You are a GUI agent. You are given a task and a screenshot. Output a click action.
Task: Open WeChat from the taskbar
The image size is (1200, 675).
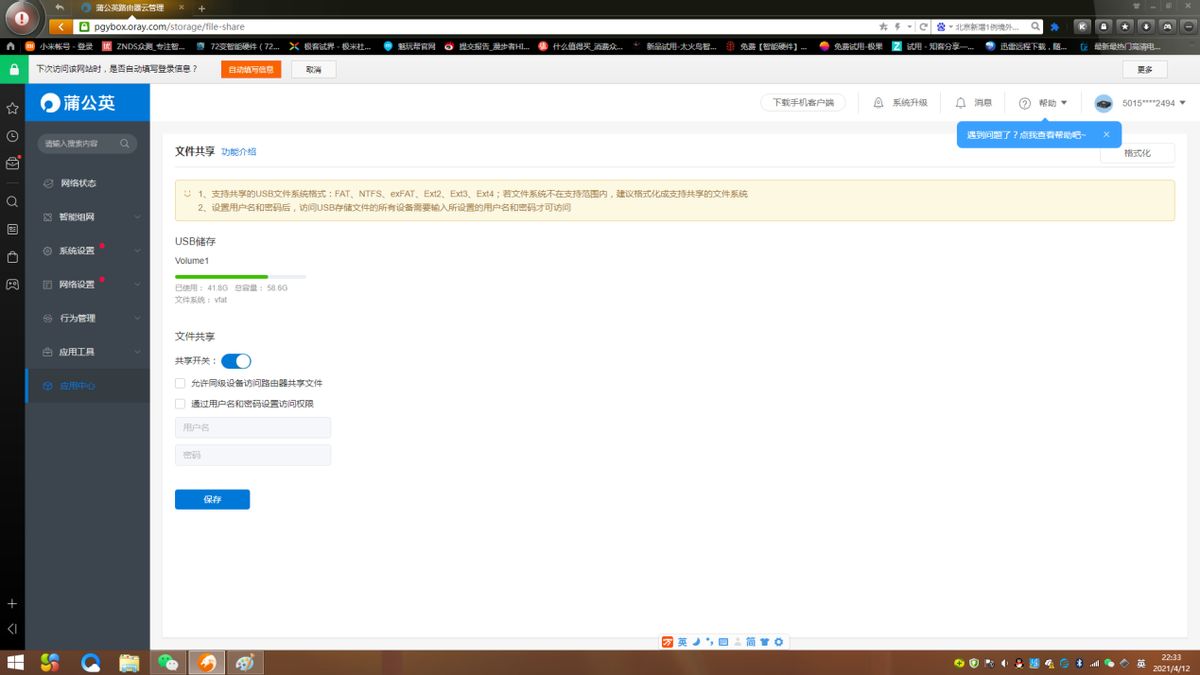pos(167,662)
